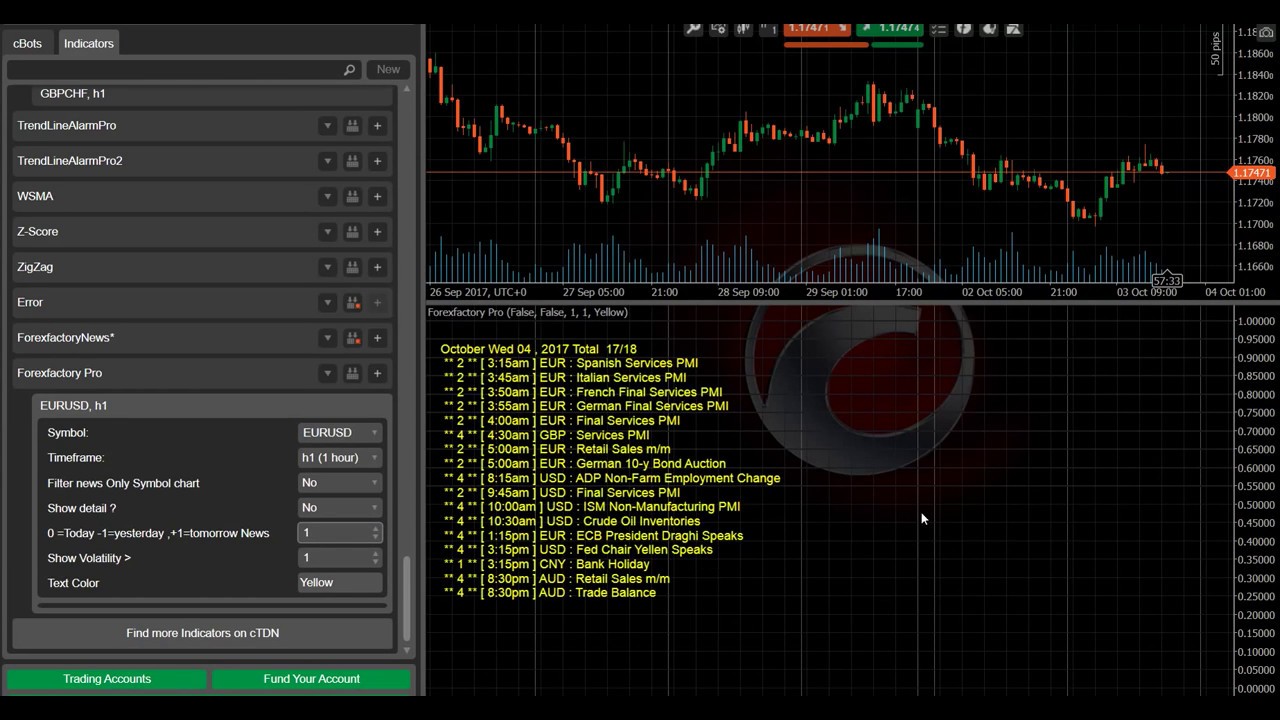This screenshot has height=720, width=1280.
Task: Click build icon for ForexfactoryNews*
Action: 352,338
